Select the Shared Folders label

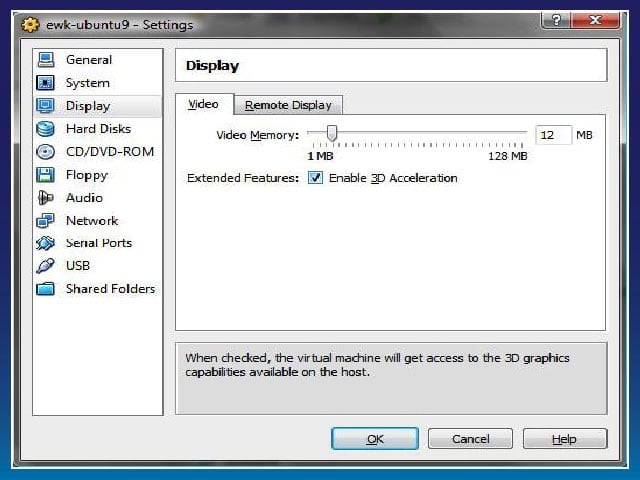(x=110, y=289)
